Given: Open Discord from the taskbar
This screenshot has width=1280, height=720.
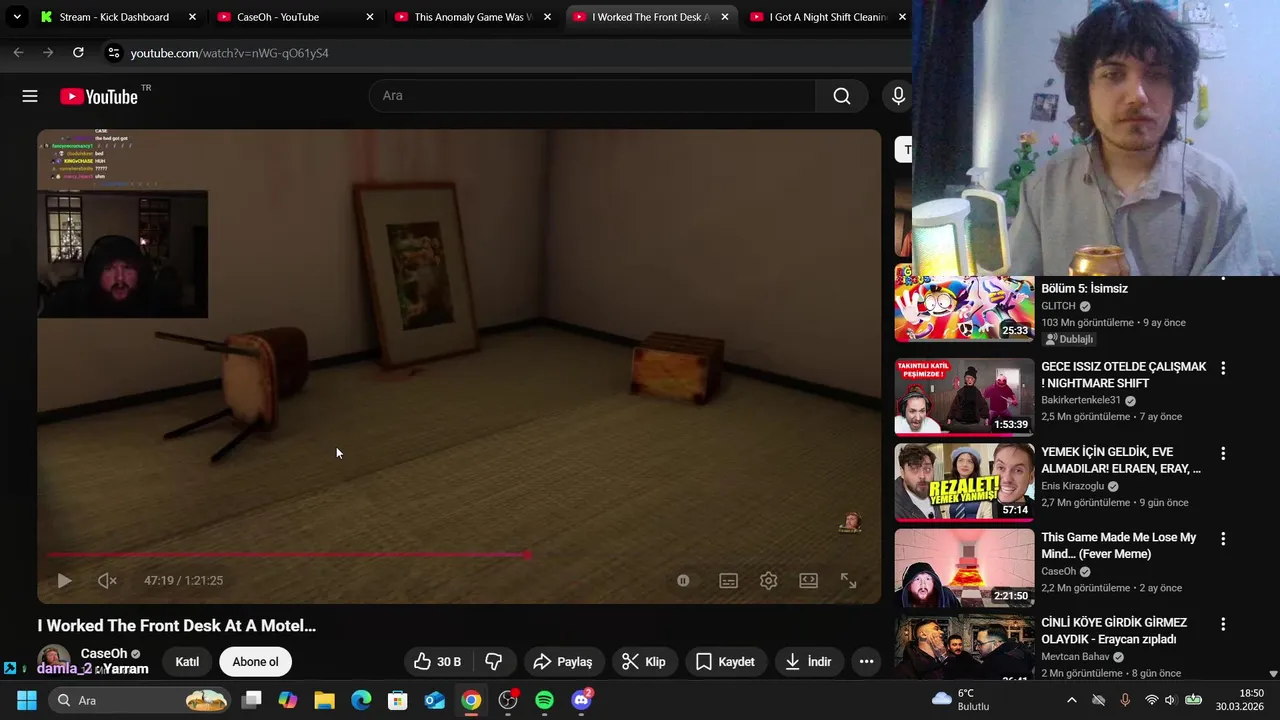Looking at the screenshot, I should coord(581,700).
